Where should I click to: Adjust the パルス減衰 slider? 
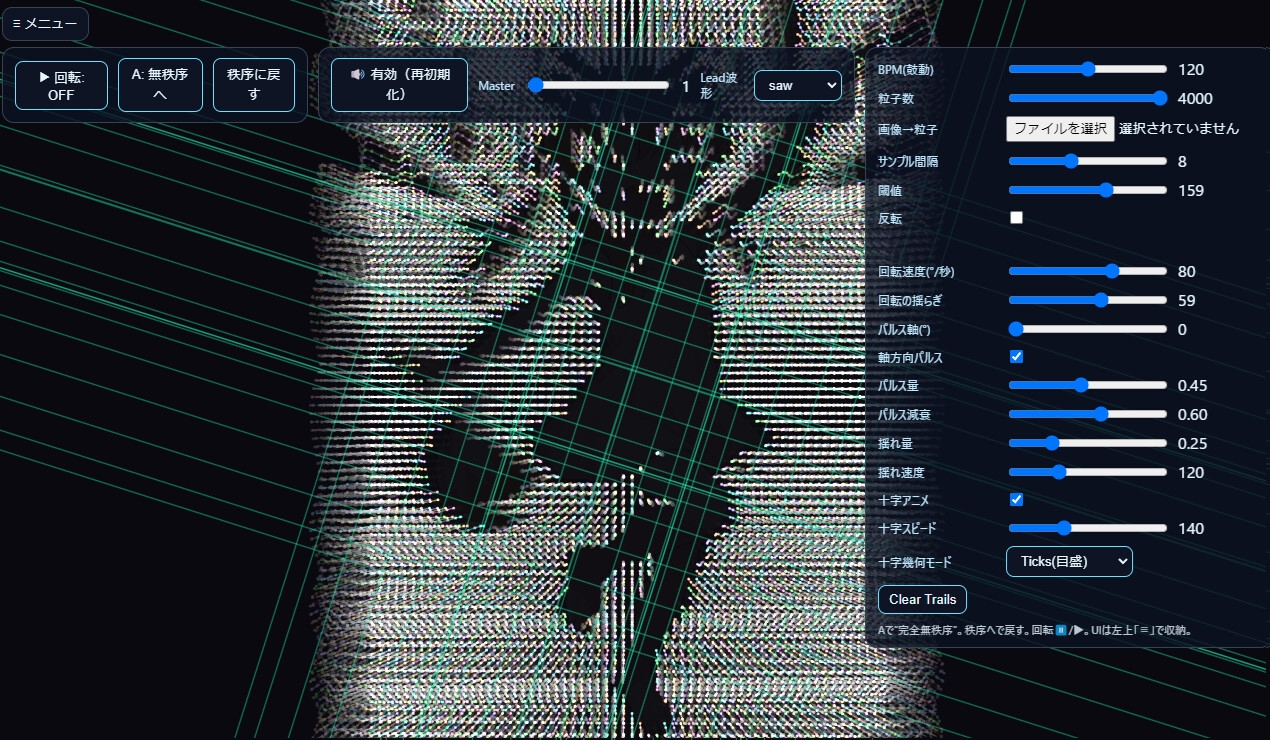pyautogui.click(x=1087, y=414)
